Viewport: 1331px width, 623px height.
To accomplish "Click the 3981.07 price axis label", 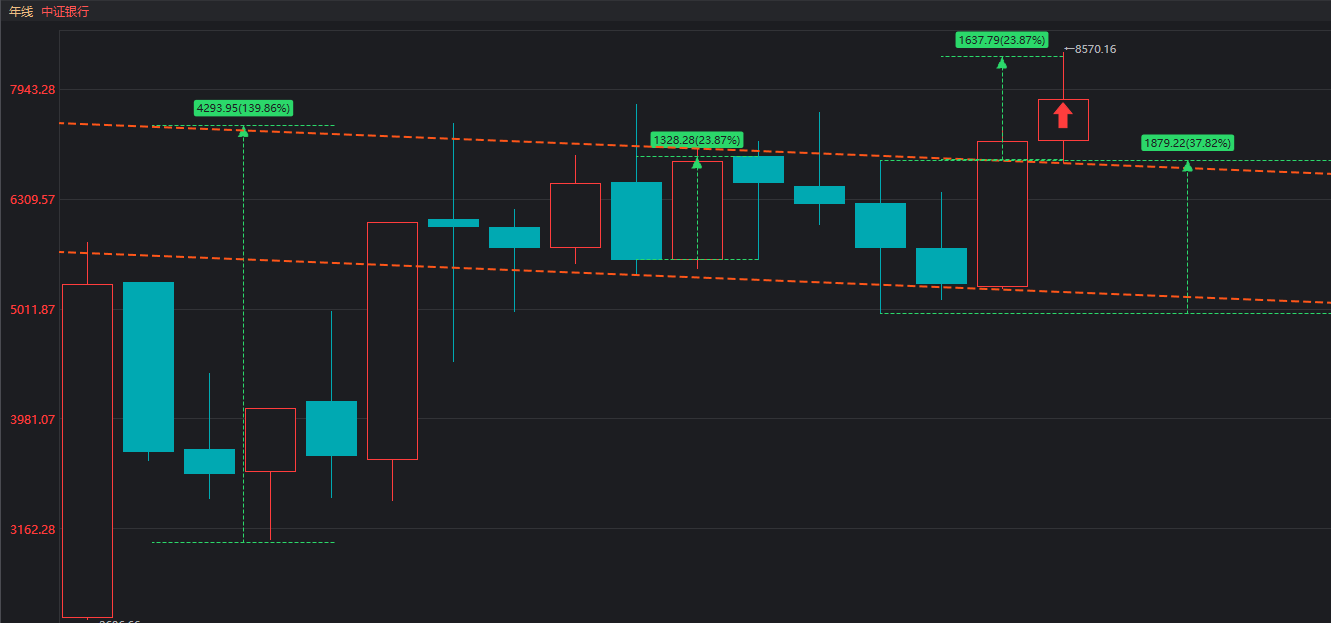I will (32, 420).
